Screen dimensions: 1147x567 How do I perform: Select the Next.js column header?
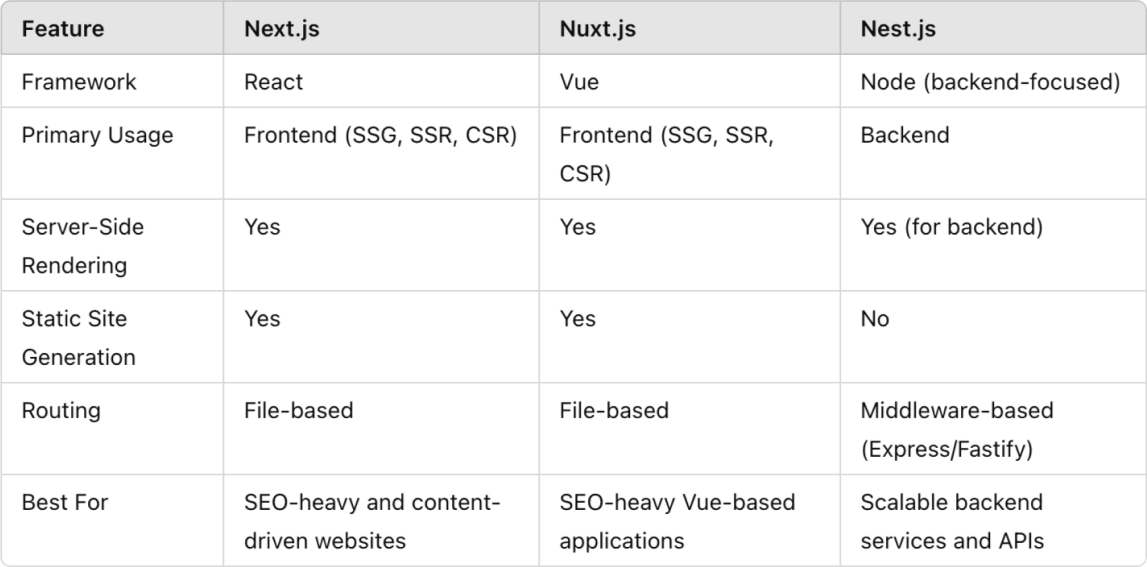282,29
